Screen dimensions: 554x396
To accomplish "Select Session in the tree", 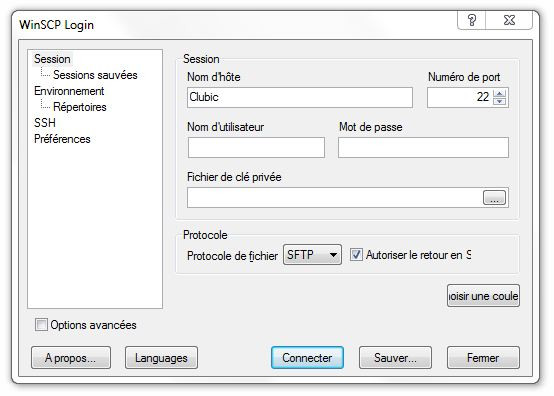I will click(x=52, y=59).
